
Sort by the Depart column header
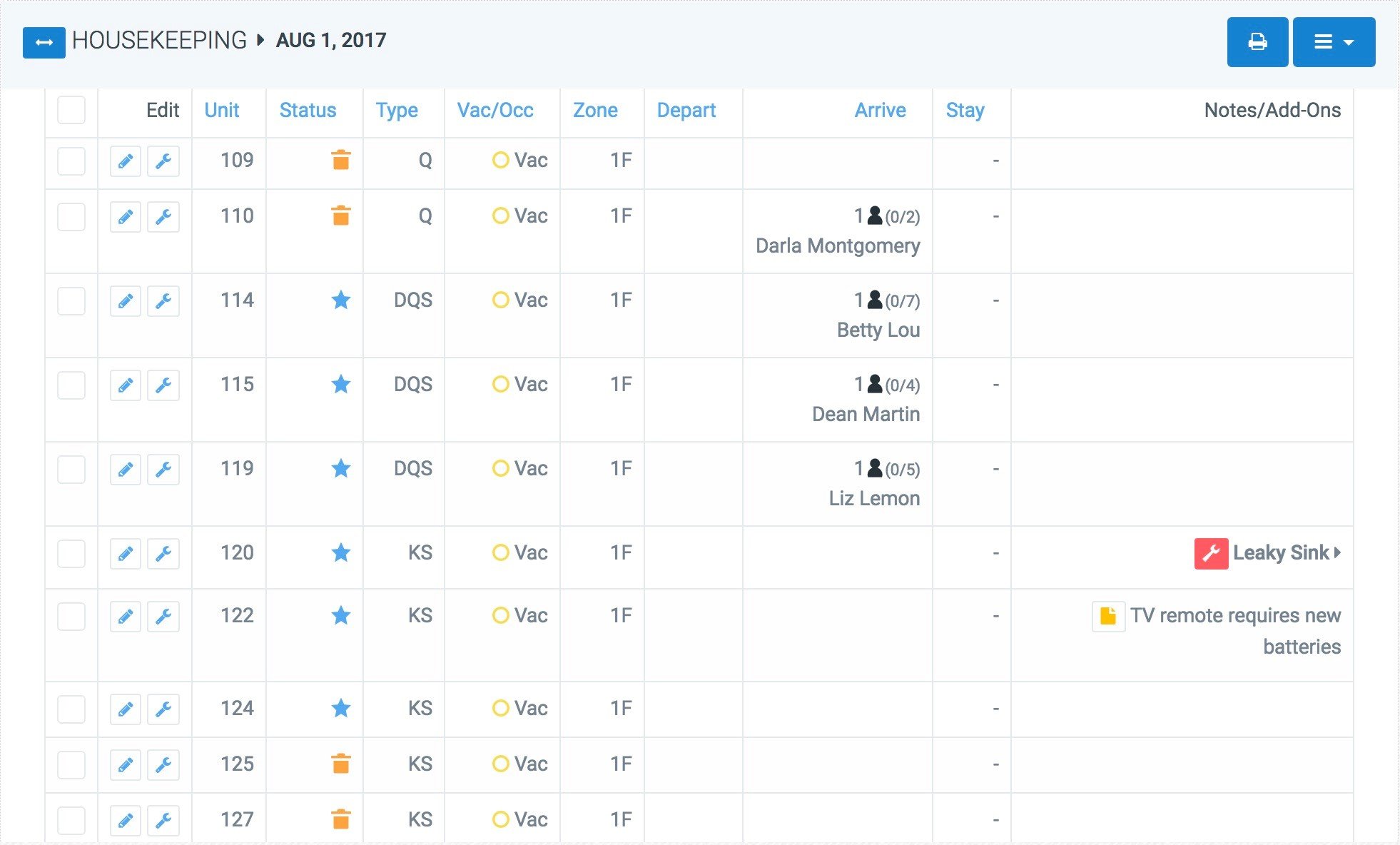click(686, 111)
